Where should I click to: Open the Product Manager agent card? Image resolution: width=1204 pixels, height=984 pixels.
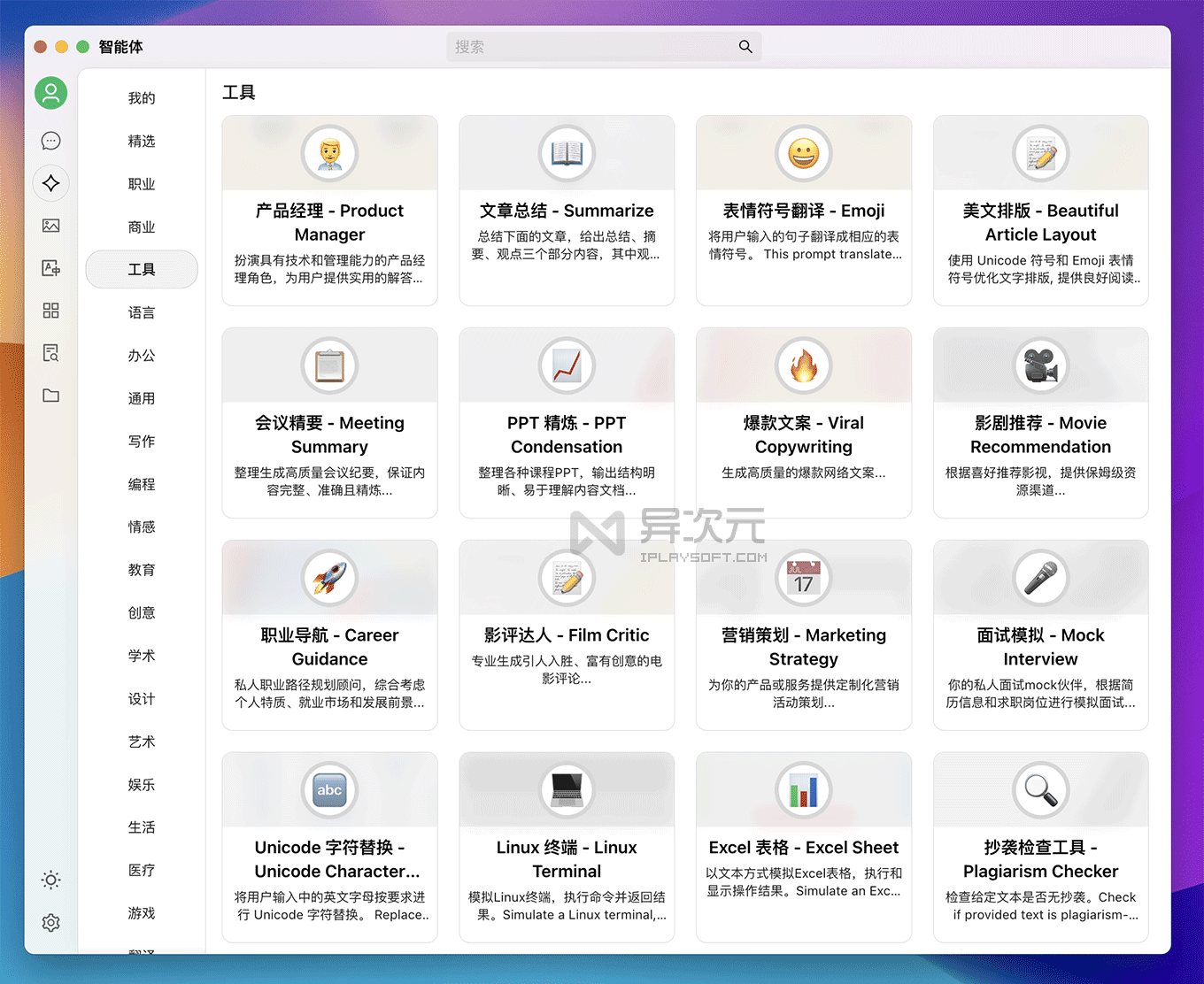point(329,210)
